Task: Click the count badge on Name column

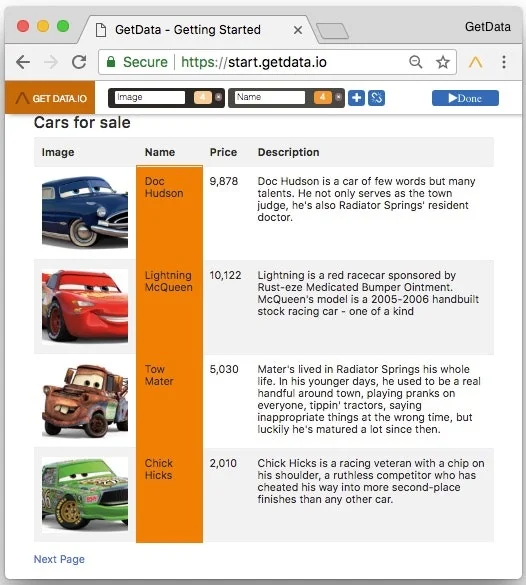Action: pos(323,97)
